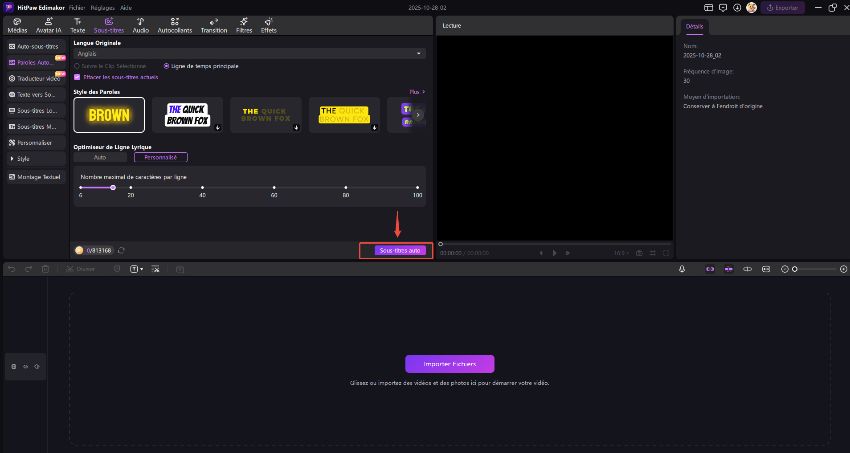Image resolution: width=850 pixels, height=453 pixels.
Task: Refresh the coin credits balance
Action: (x=121, y=250)
